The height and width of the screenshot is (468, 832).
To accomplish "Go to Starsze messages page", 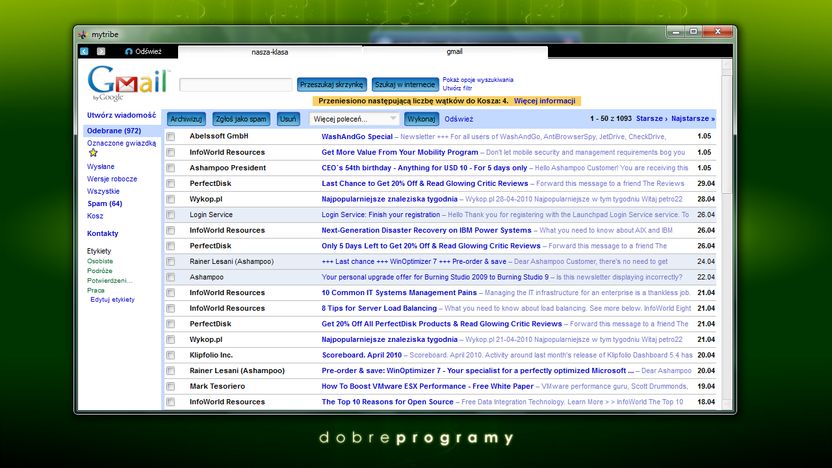I will [x=651, y=119].
